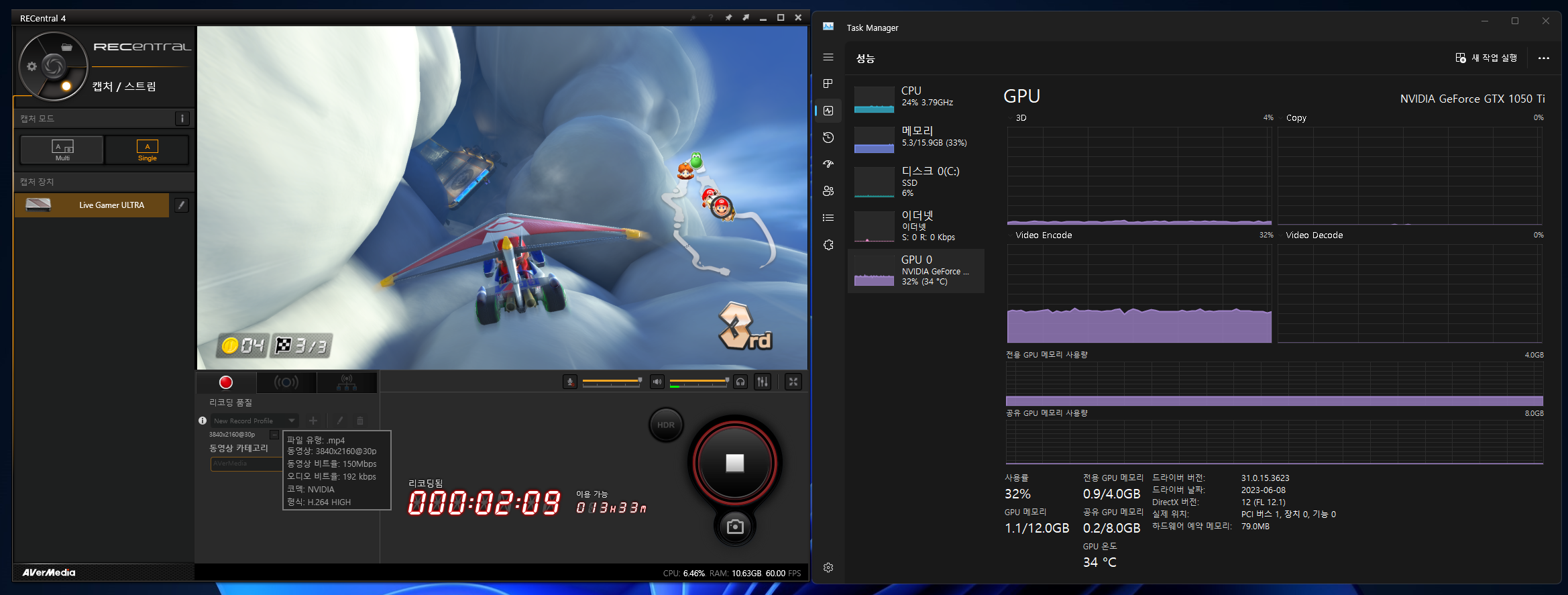Viewport: 1568px width, 595px height.
Task: Select the capture/stream orange dot on the dial
Action: pyautogui.click(x=66, y=86)
